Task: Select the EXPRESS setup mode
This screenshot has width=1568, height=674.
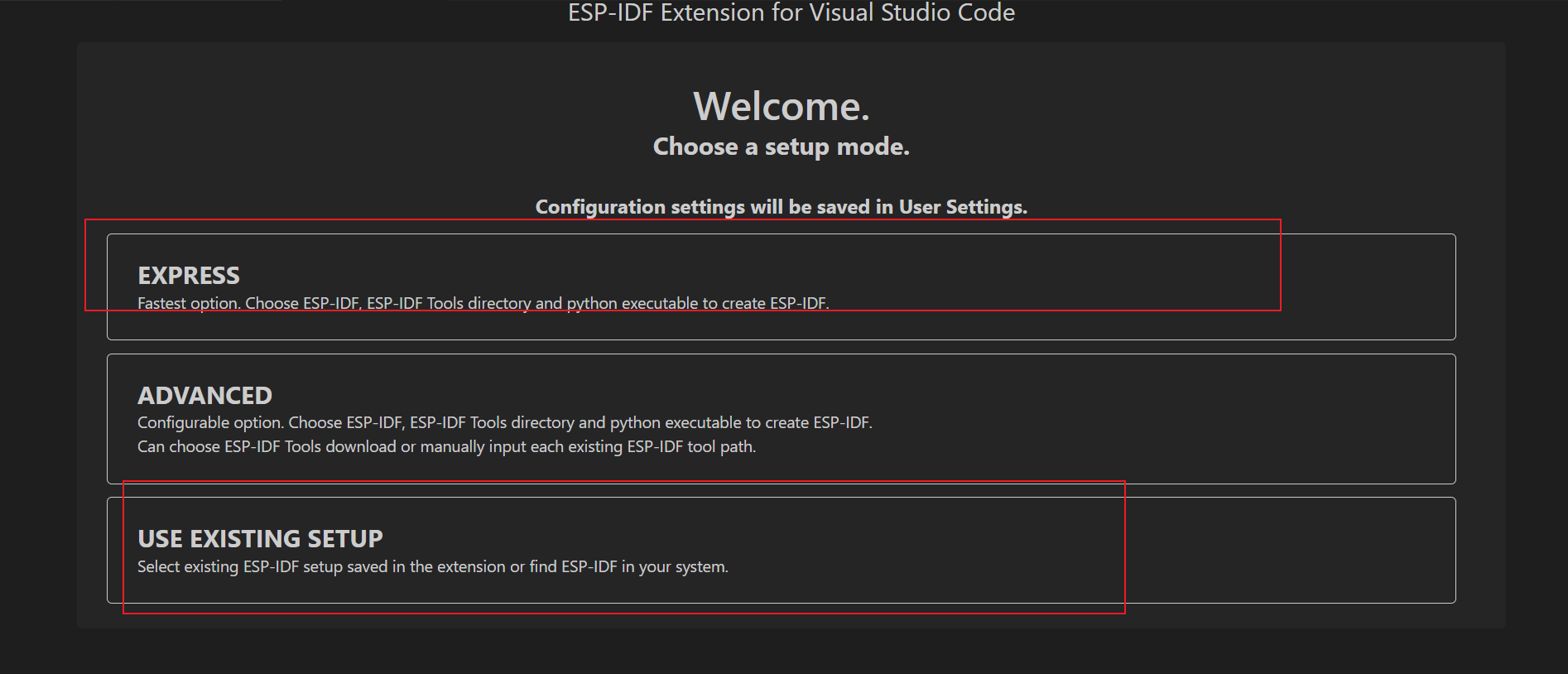Action: (781, 286)
